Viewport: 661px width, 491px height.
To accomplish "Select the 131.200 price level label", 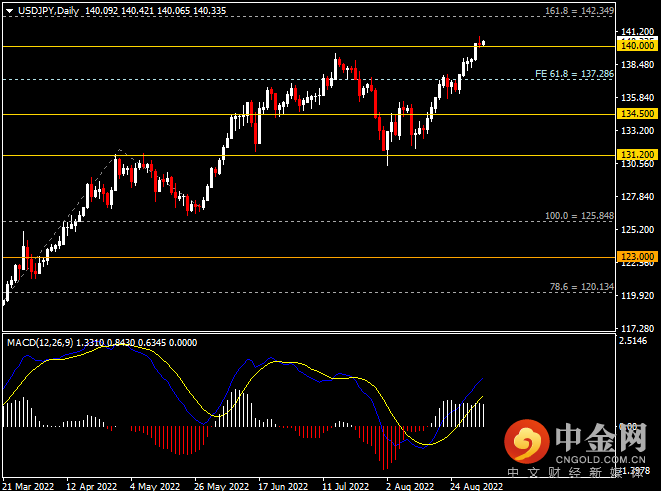I will (637, 155).
